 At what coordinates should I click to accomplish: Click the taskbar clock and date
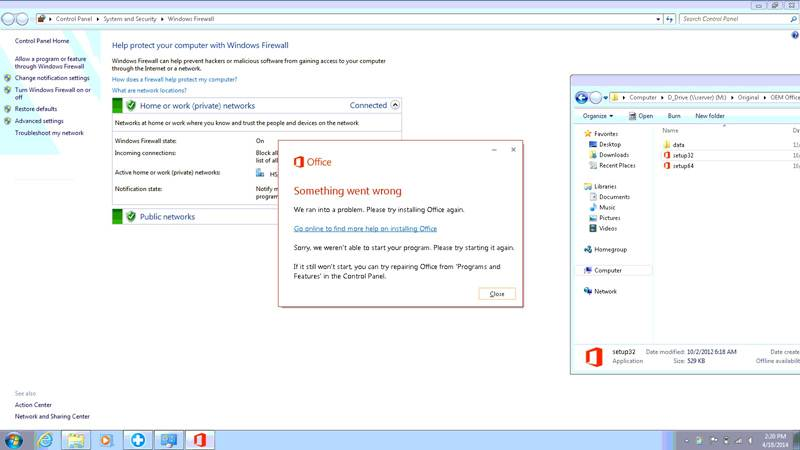point(775,441)
